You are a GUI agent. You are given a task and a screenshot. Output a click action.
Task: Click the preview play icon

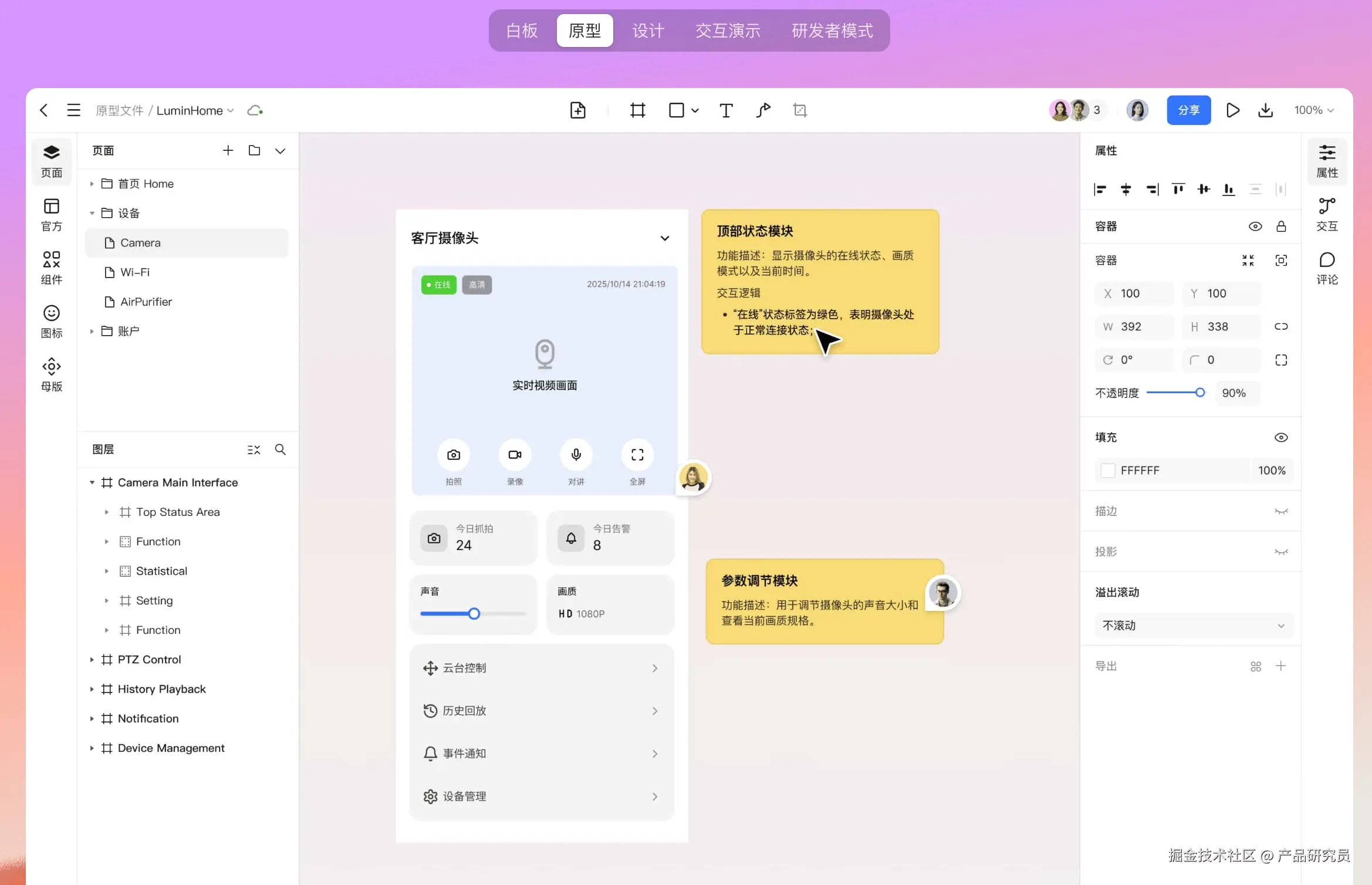(1232, 110)
